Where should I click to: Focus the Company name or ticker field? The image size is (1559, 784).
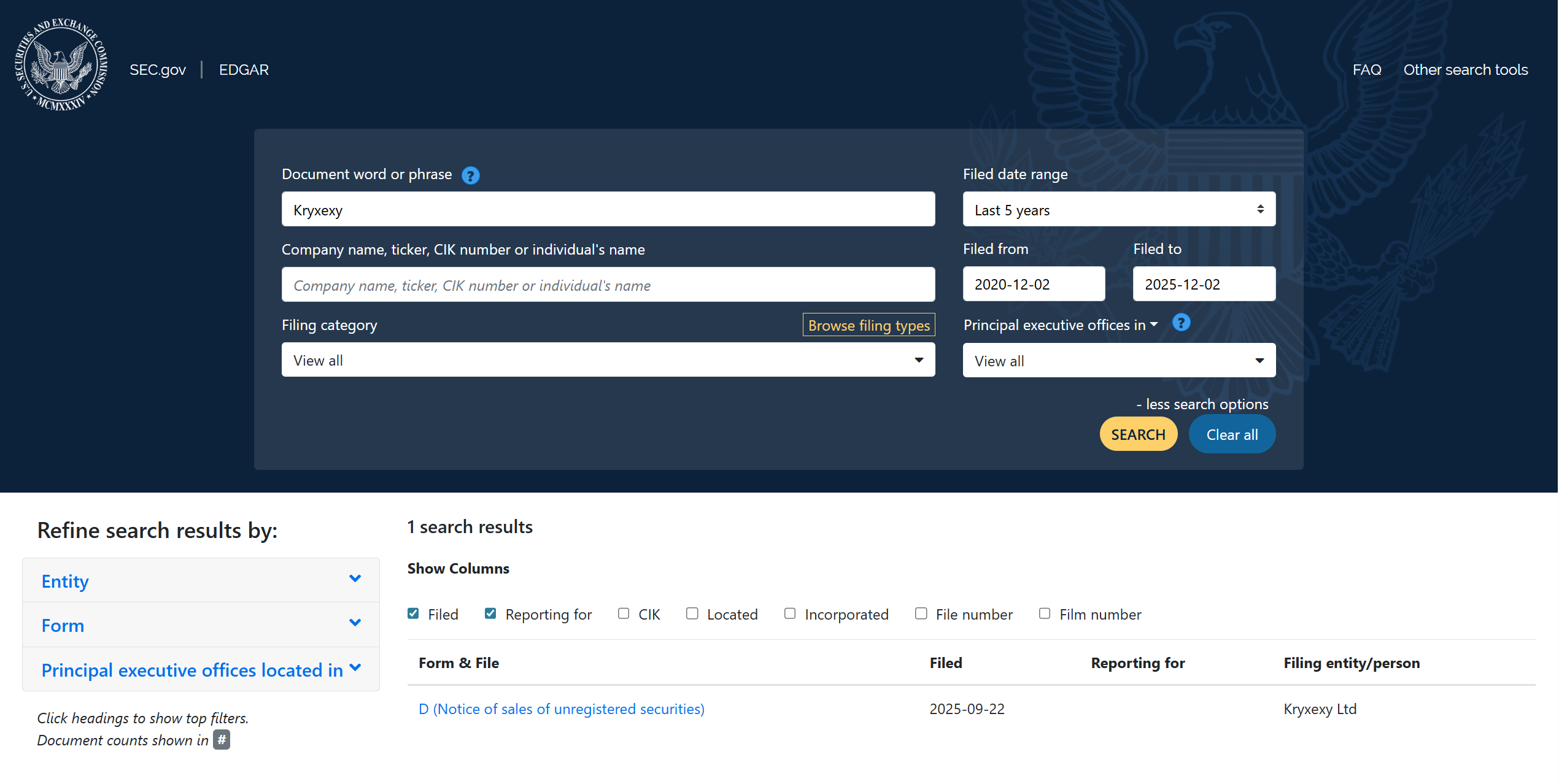608,285
